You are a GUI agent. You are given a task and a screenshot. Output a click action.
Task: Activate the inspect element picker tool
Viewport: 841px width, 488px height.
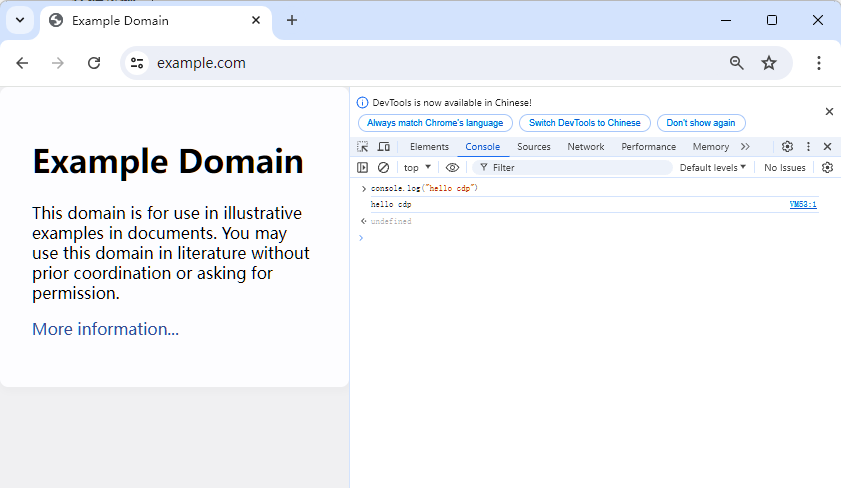pos(363,146)
